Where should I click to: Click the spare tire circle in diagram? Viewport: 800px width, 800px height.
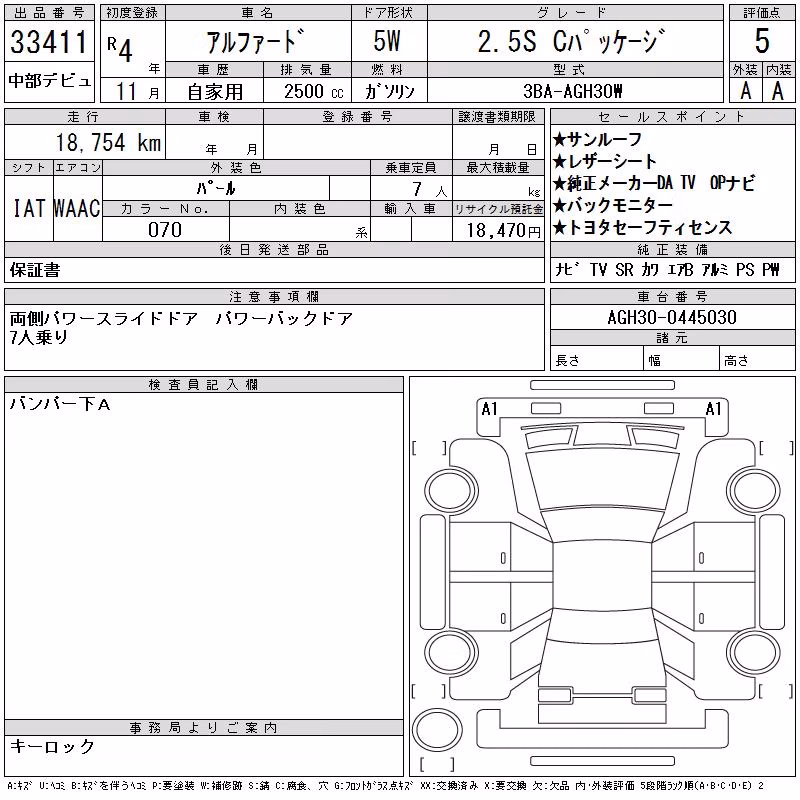[437, 730]
